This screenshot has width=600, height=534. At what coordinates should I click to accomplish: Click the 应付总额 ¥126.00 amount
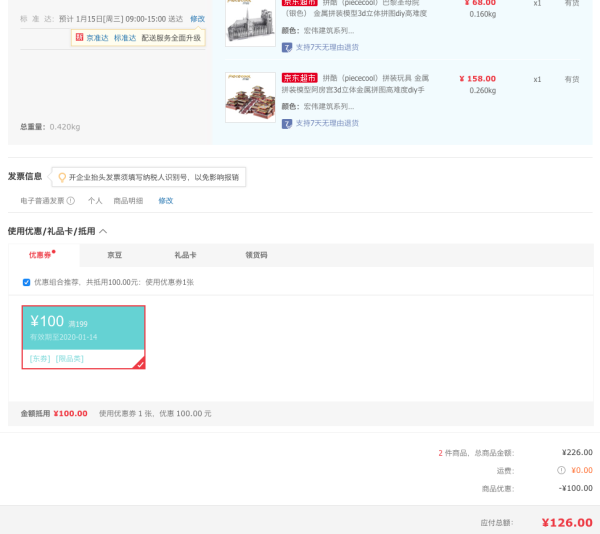tap(567, 523)
